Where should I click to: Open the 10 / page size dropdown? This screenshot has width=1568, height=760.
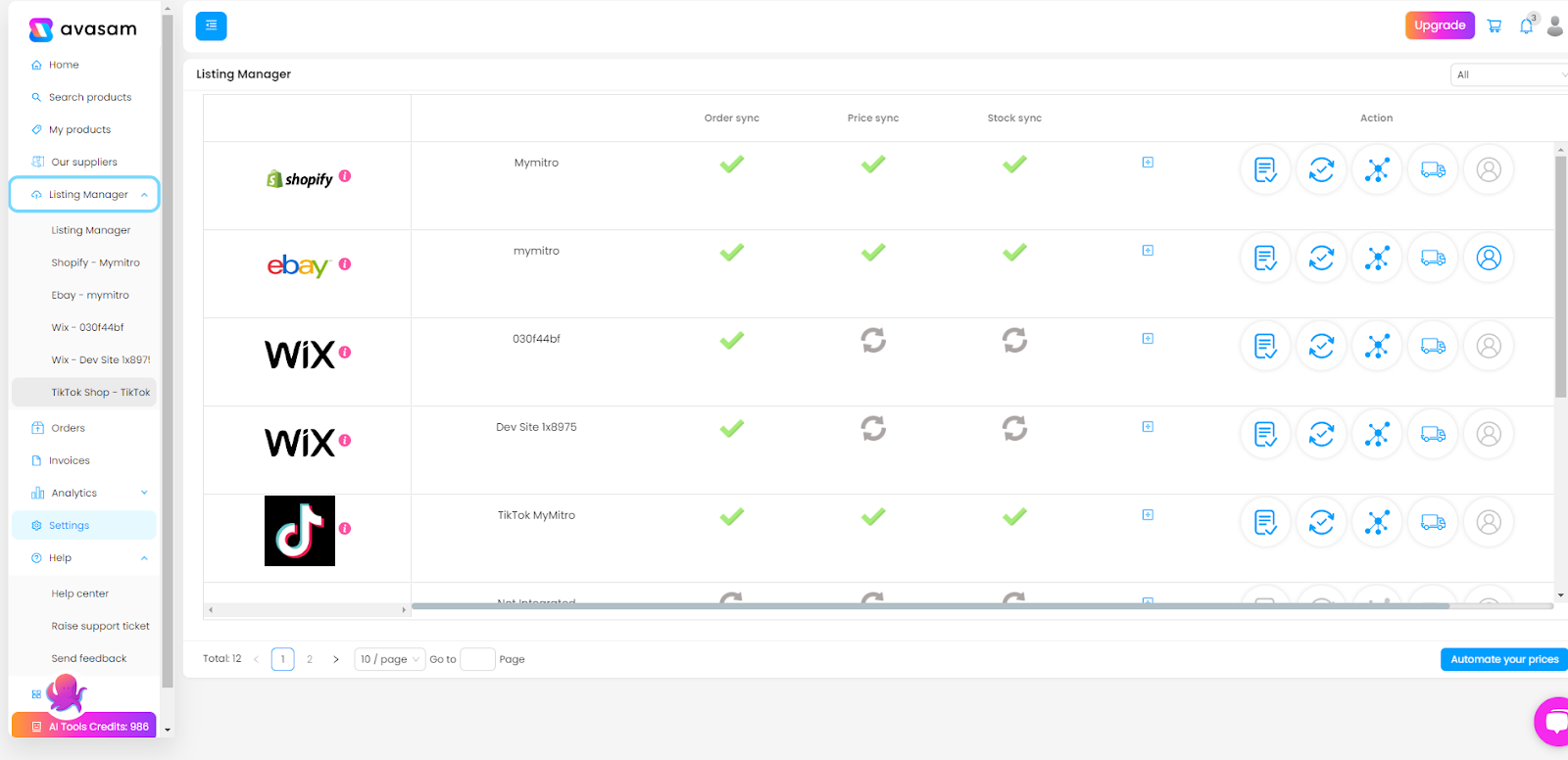(390, 659)
